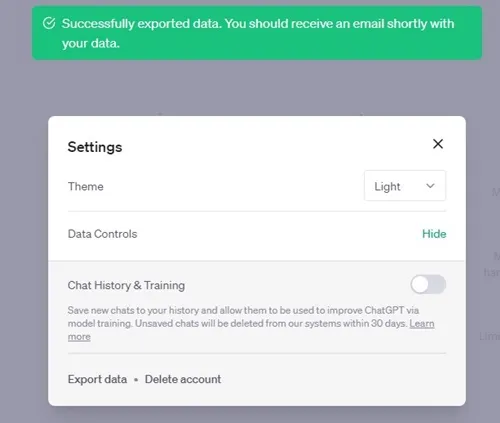Select the Data Controls row label

coord(102,234)
